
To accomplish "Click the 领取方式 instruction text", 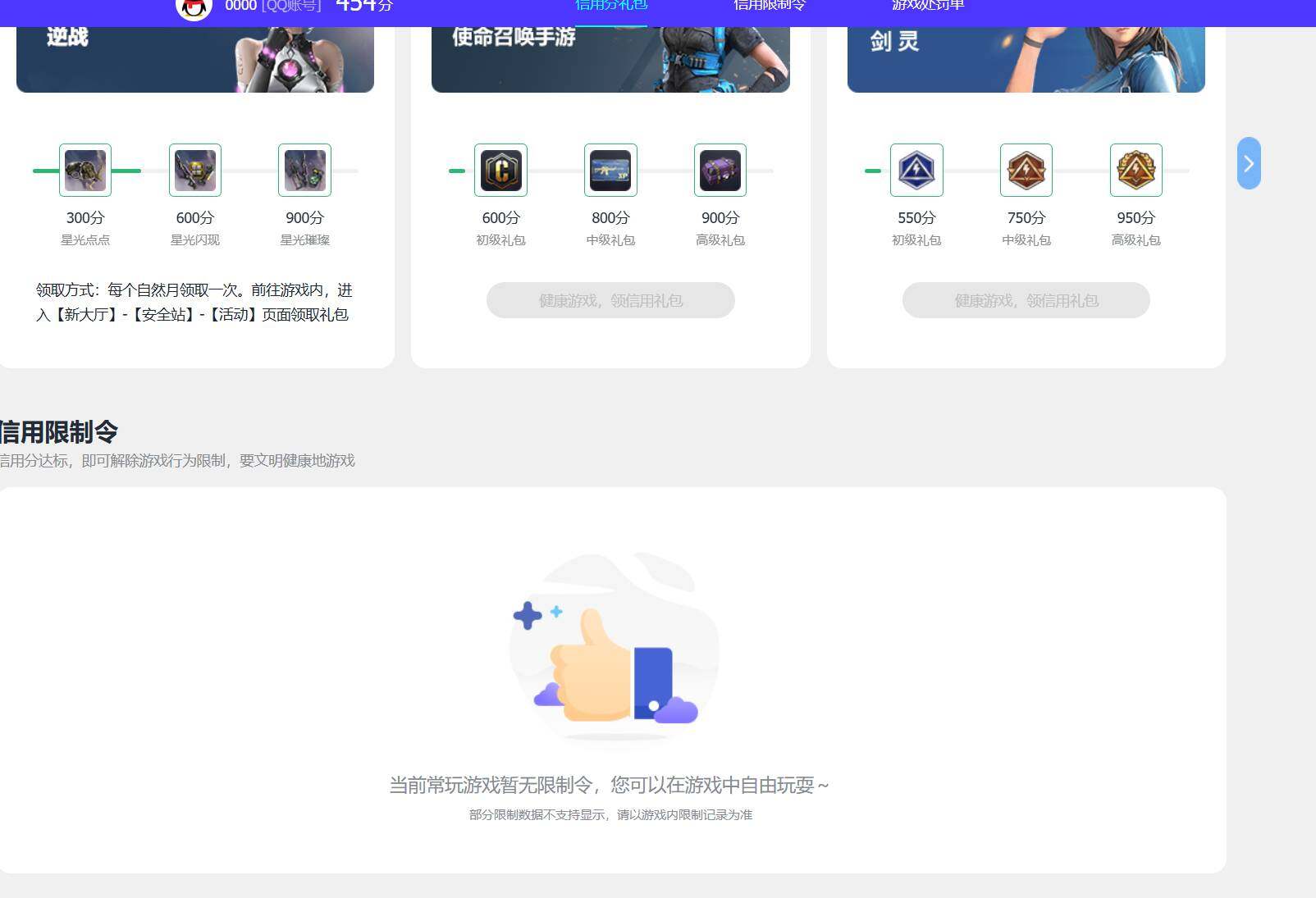I will pos(194,302).
